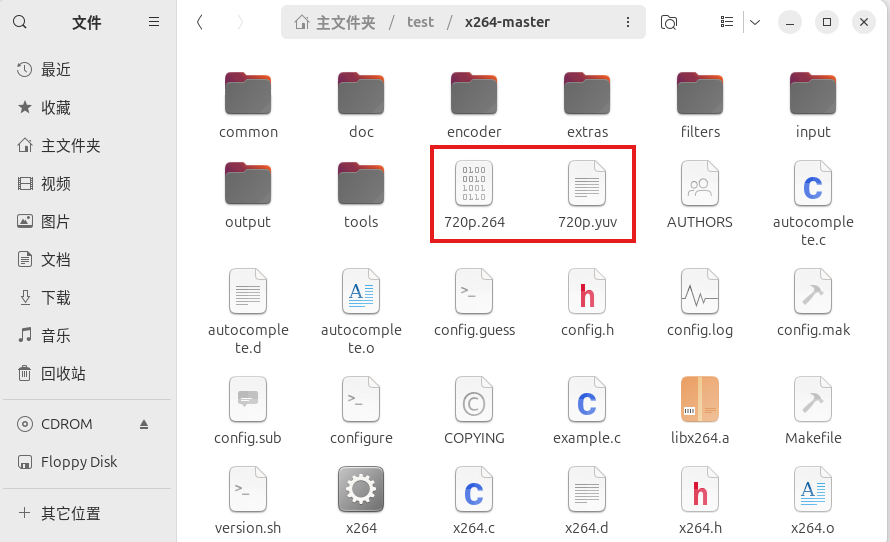Select the tools folder

[361, 196]
